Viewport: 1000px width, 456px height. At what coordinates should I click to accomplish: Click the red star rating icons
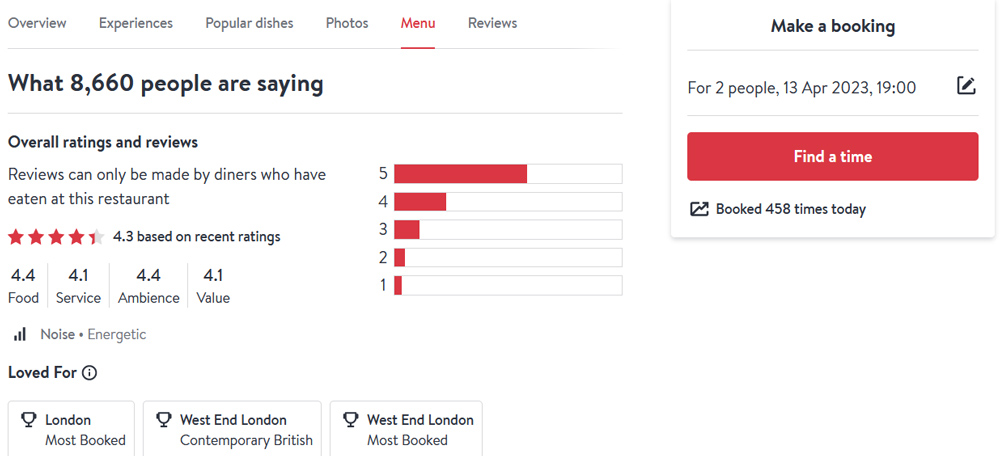tap(56, 237)
